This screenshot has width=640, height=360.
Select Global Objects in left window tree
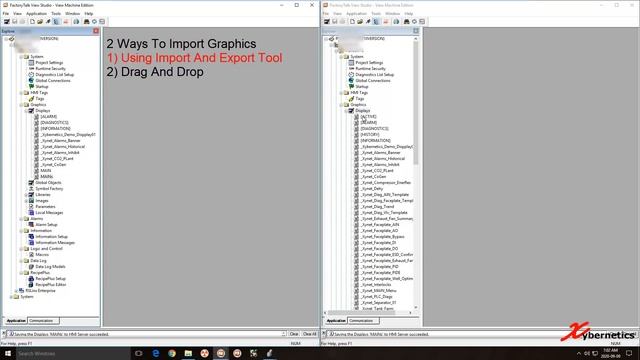pos(48,182)
